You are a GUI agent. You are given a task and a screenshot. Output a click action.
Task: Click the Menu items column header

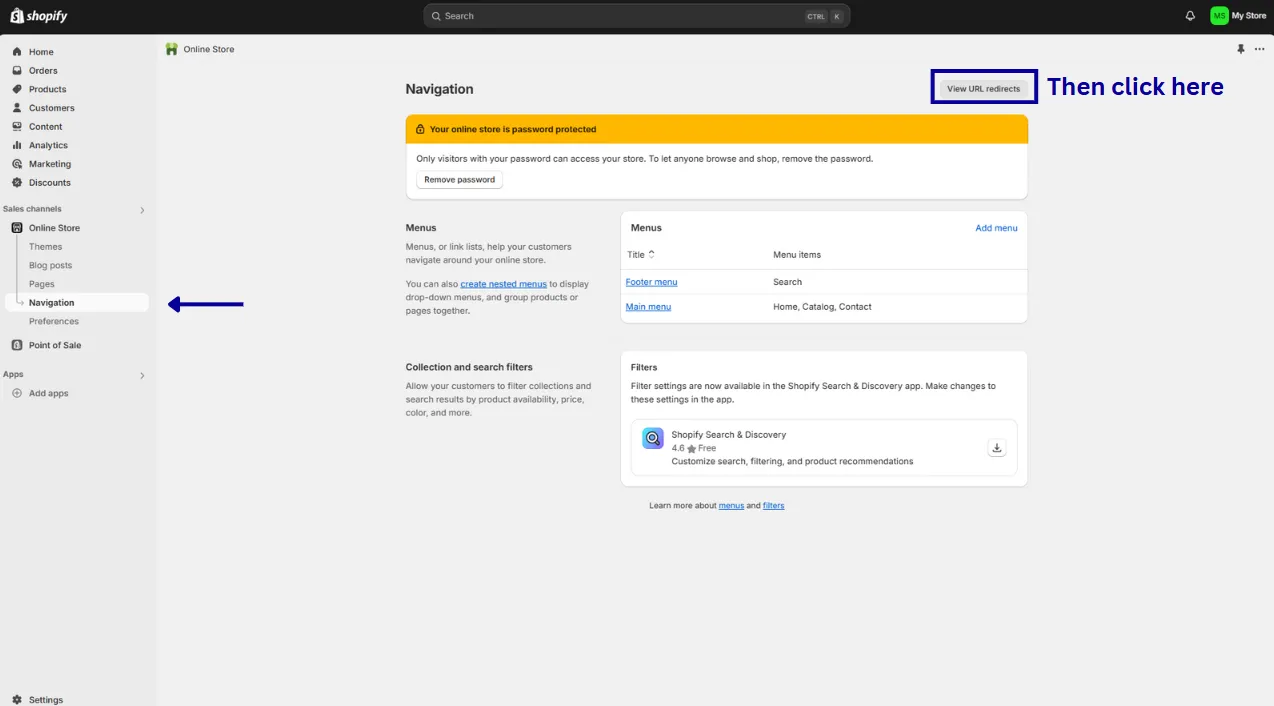(x=797, y=255)
